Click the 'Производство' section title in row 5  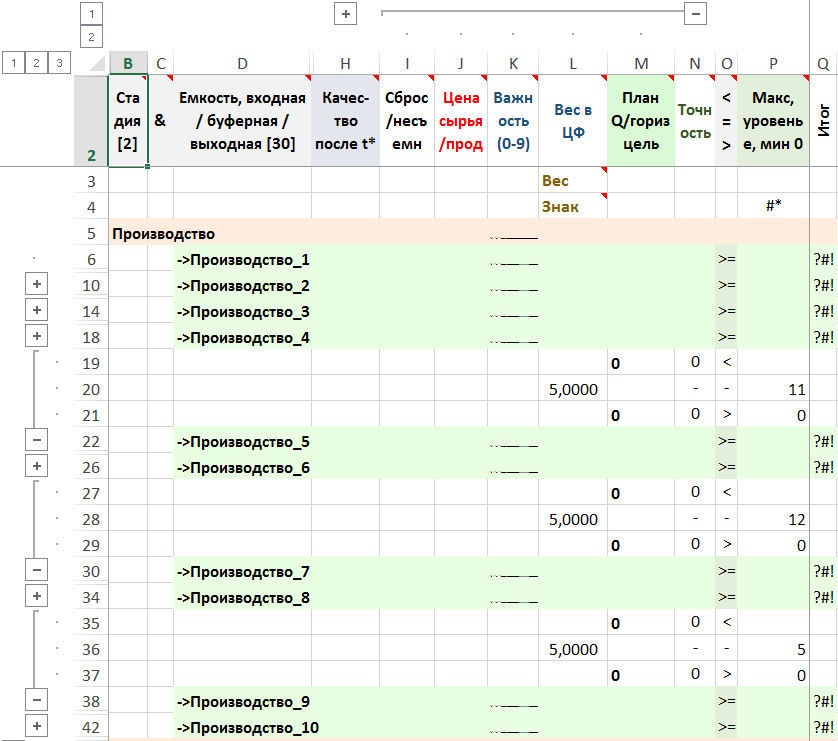(163, 233)
